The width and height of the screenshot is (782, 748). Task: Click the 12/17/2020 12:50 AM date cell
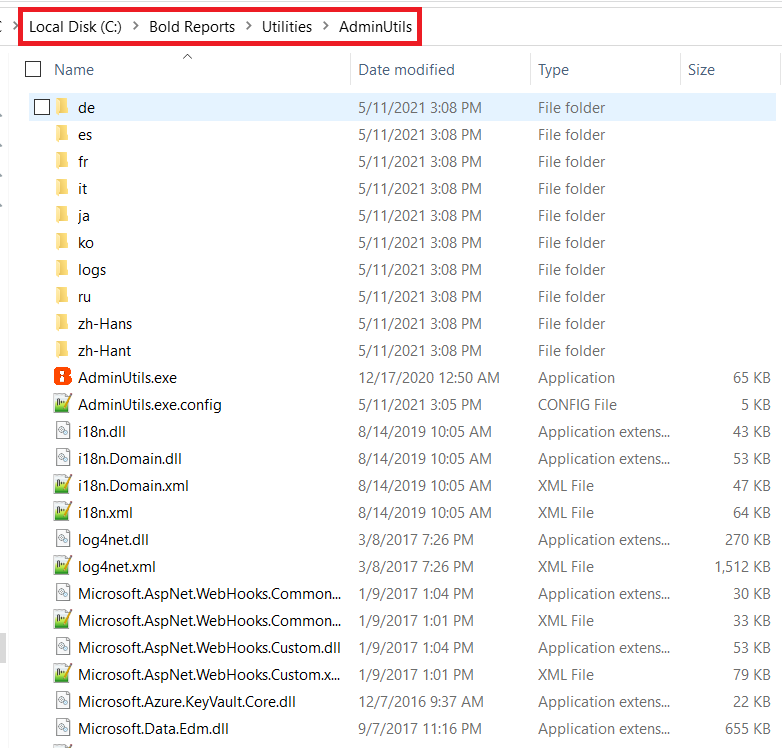[428, 377]
